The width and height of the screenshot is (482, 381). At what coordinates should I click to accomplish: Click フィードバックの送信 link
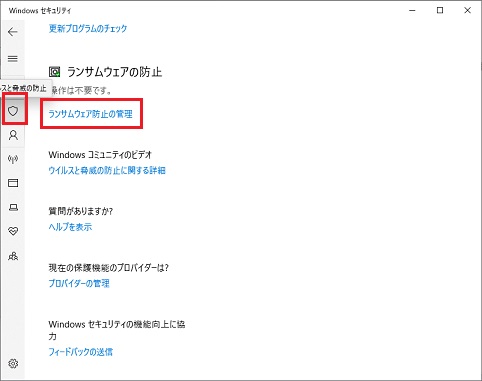(x=81, y=352)
